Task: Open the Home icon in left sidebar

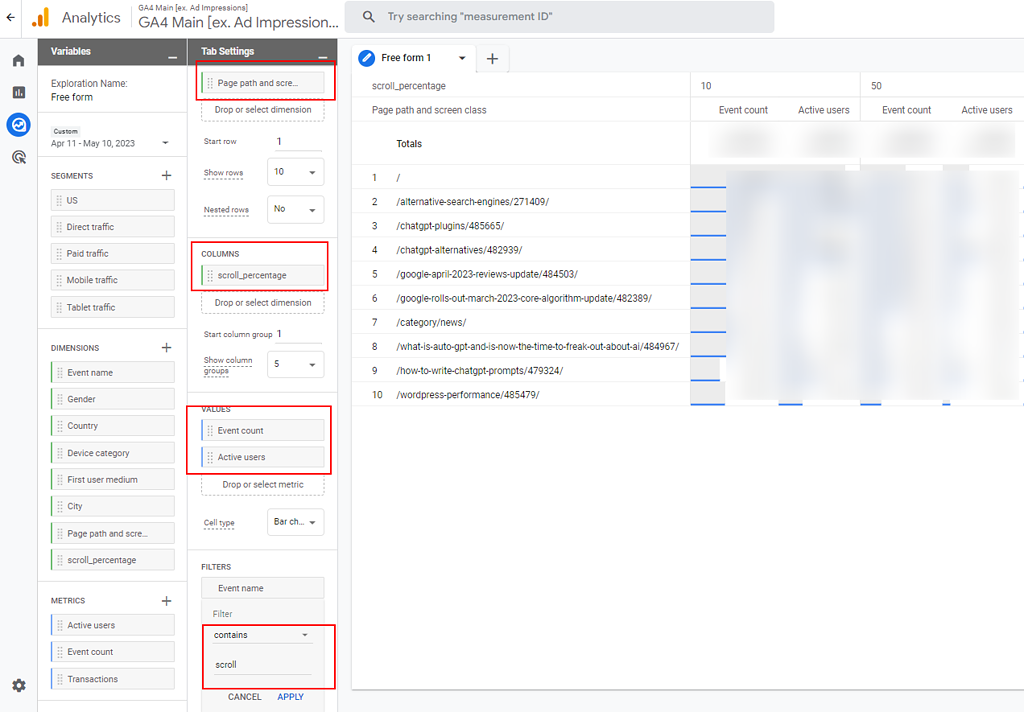Action: [18, 61]
